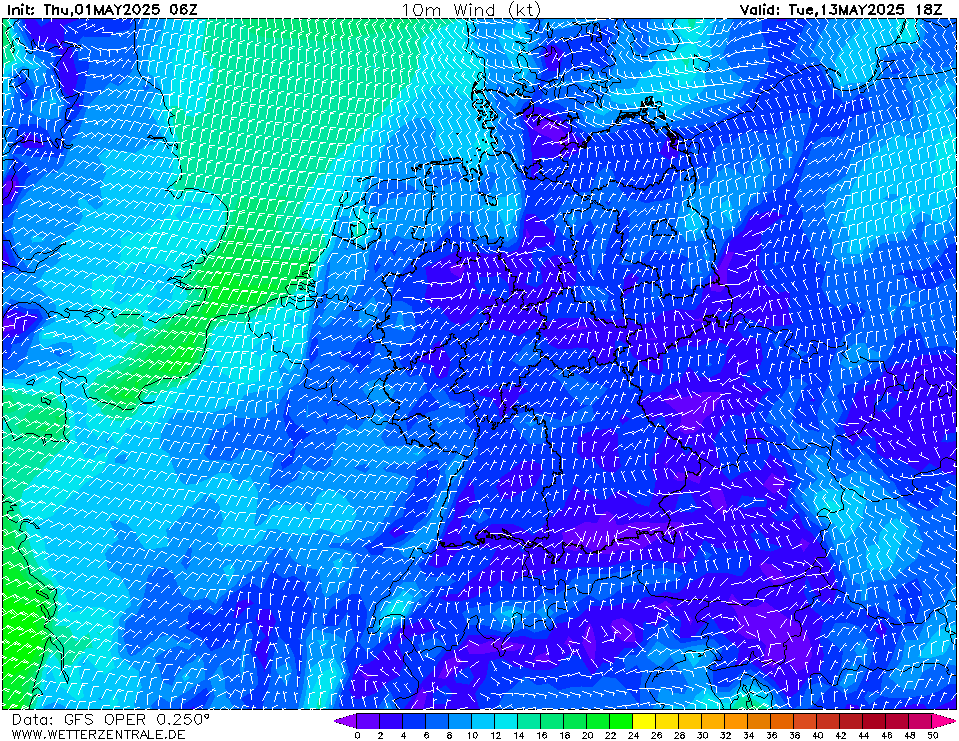
Task: Click the '50' scale label
Action: point(933,735)
